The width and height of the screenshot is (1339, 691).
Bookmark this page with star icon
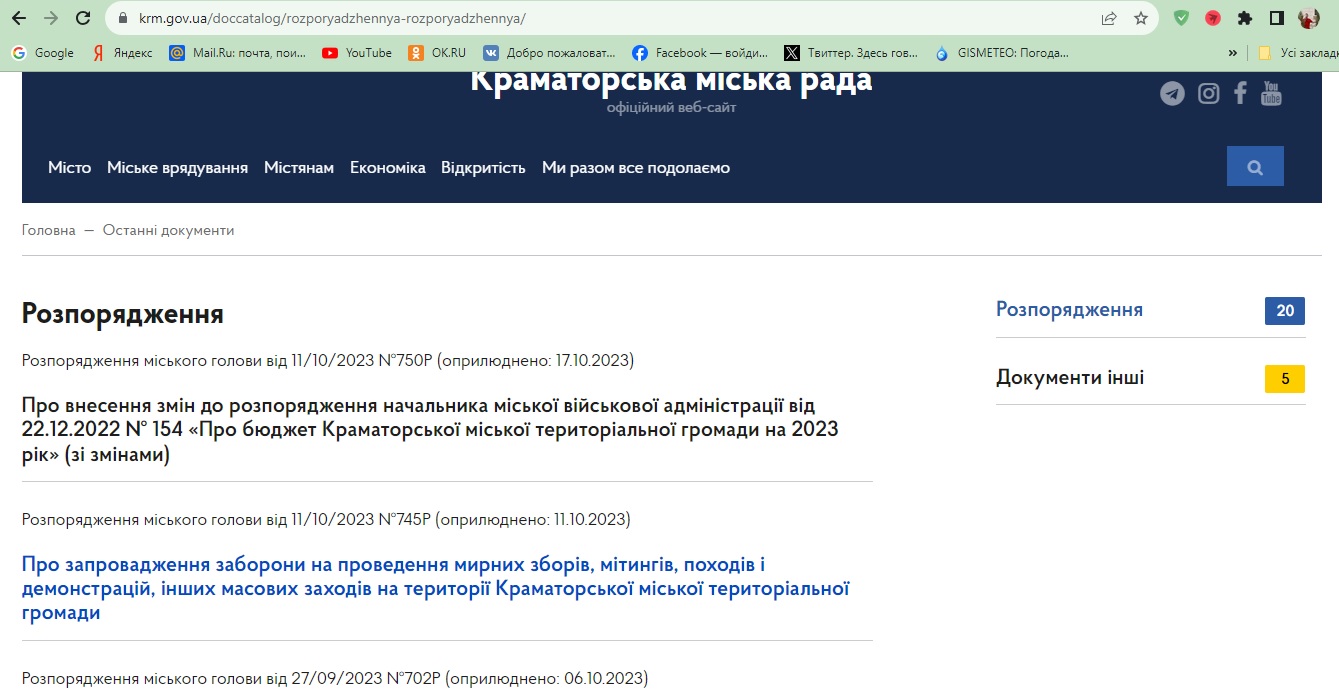tap(1141, 18)
